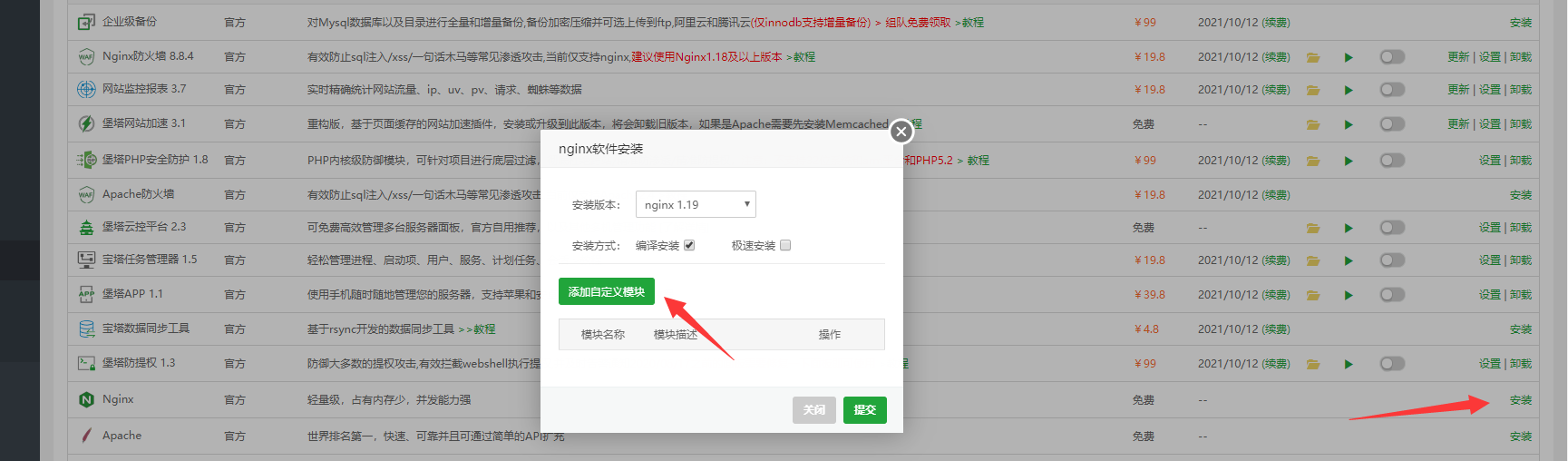
Task: Click the 添加自定义模块 button
Action: pos(607,291)
